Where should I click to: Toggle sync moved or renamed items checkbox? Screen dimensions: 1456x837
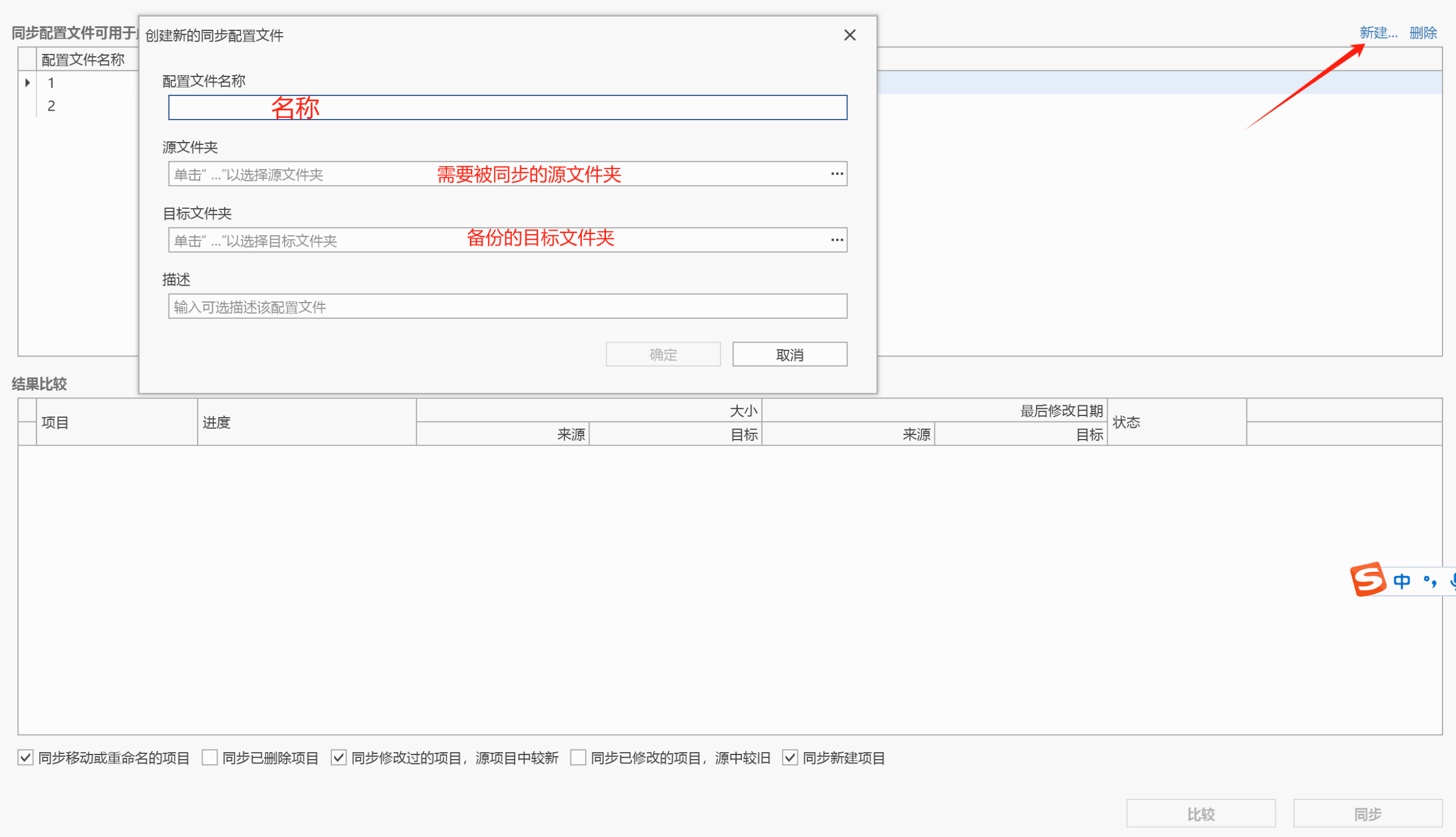25,757
